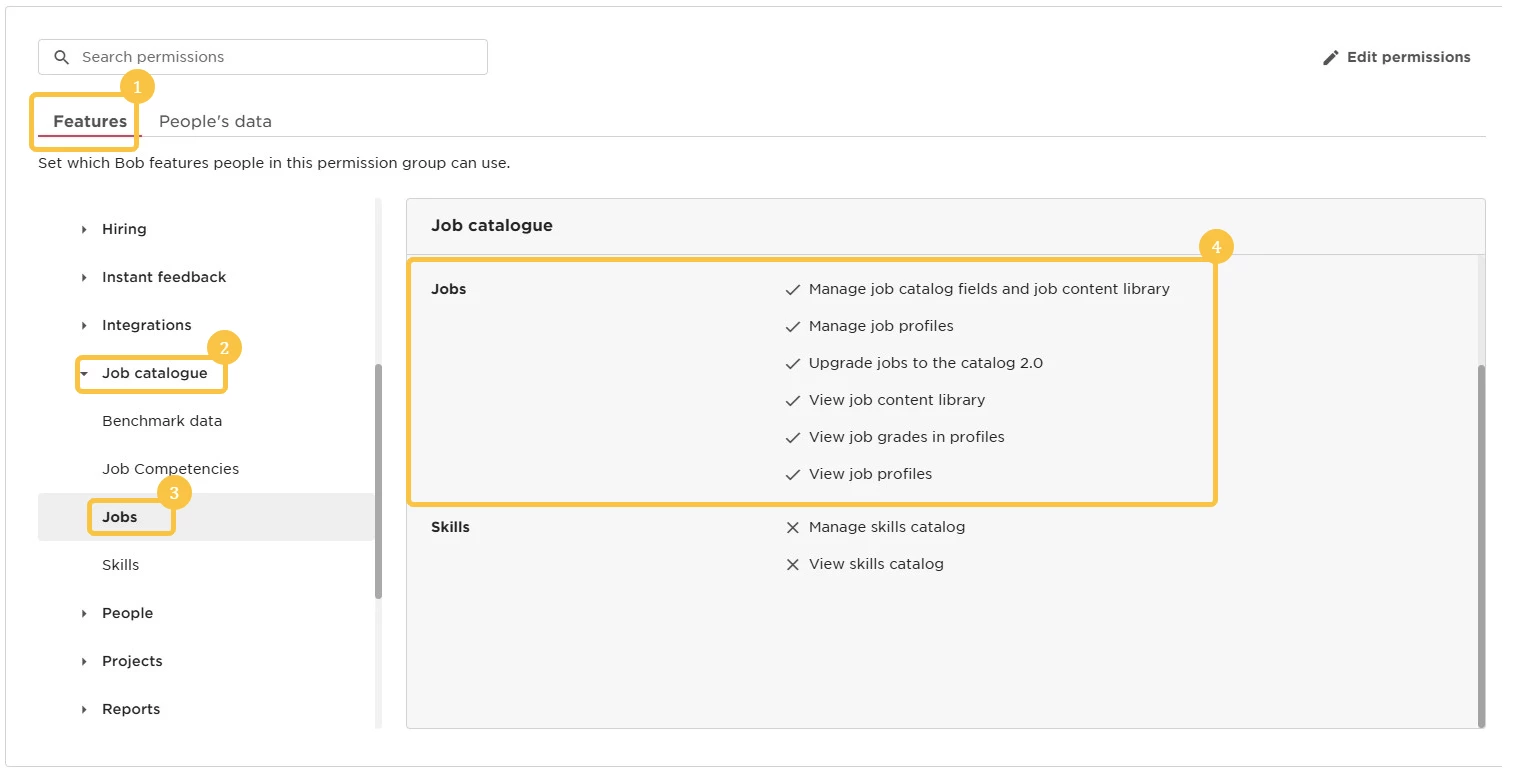This screenshot has width=1519, height=777.
Task: Click the Job catalogue panel heading
Action: (x=492, y=226)
